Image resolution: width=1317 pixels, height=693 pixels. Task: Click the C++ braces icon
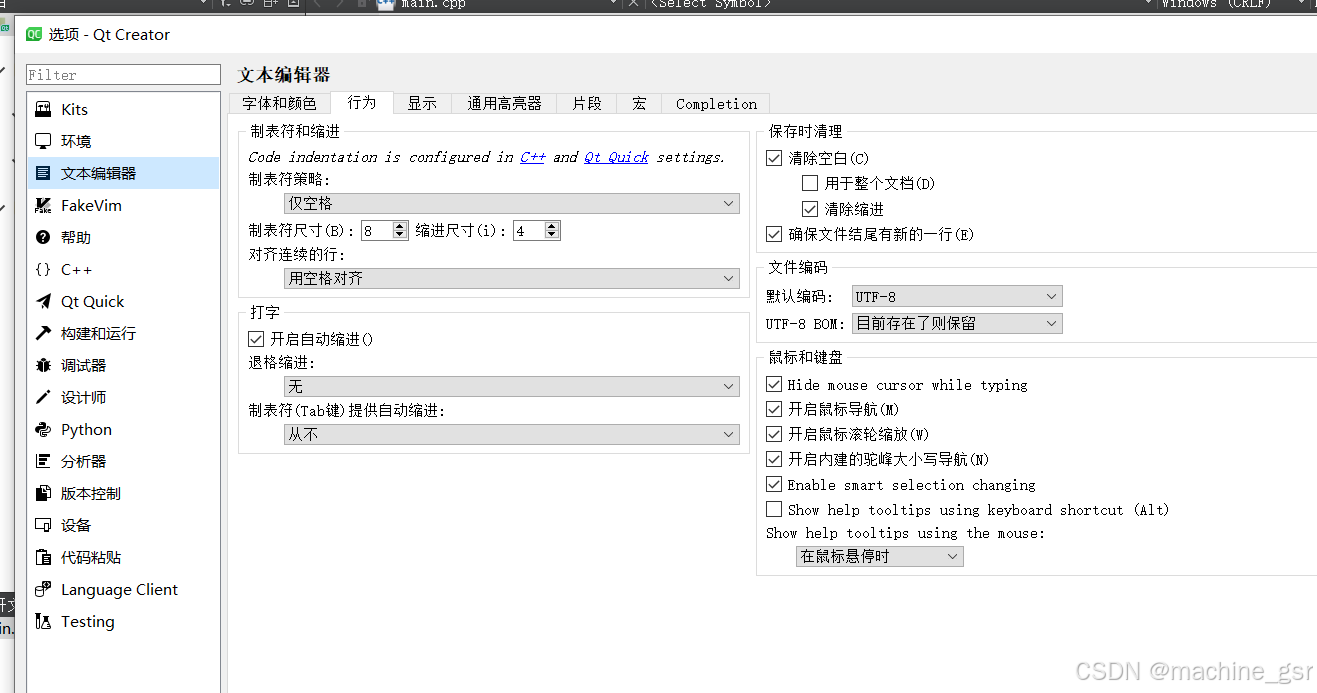pos(43,270)
